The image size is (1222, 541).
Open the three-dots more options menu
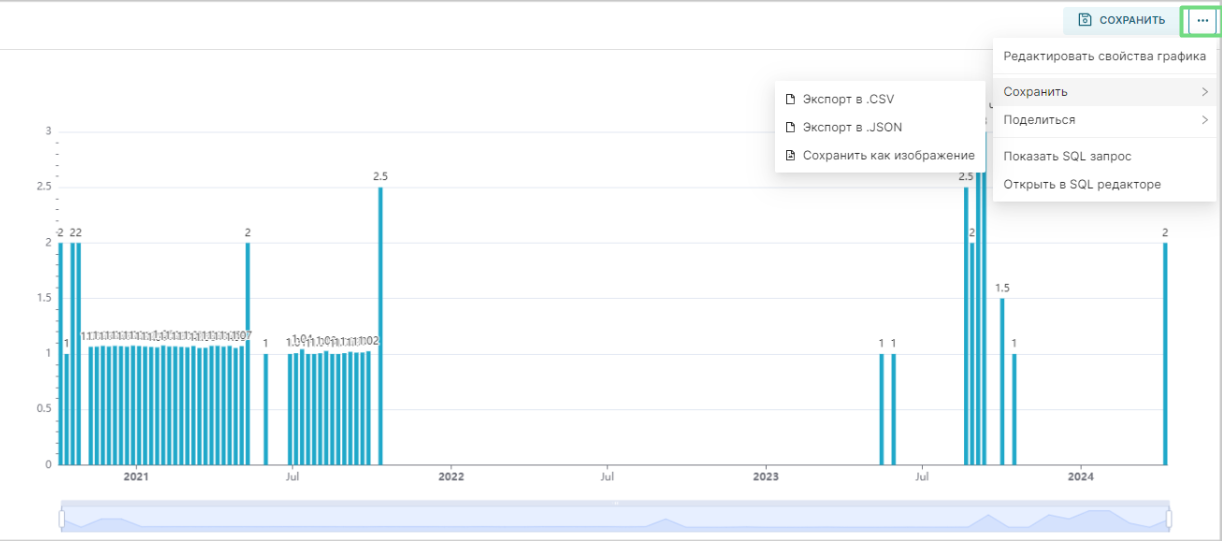click(x=1202, y=20)
